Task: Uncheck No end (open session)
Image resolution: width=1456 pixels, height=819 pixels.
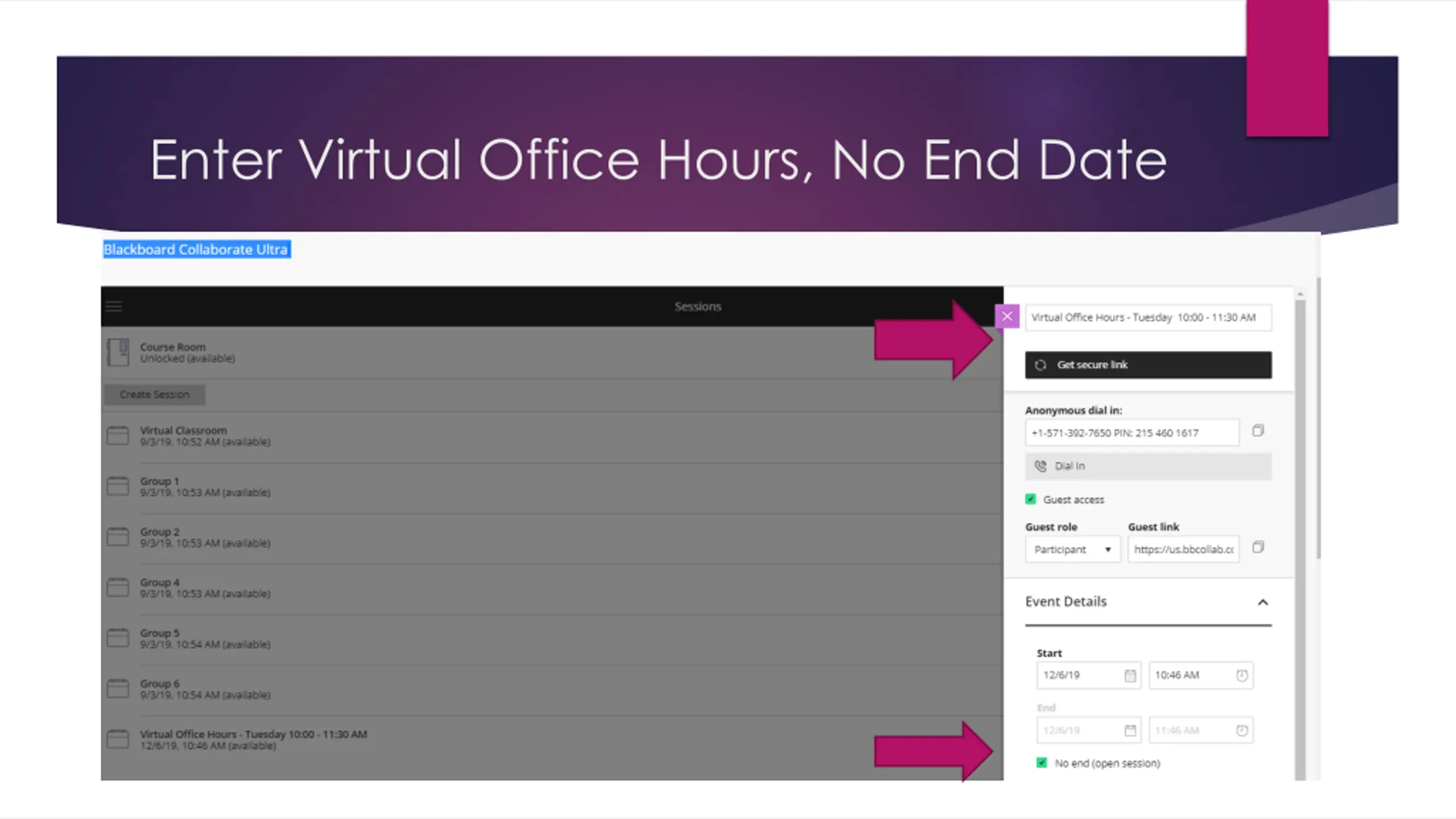Action: pos(1041,763)
